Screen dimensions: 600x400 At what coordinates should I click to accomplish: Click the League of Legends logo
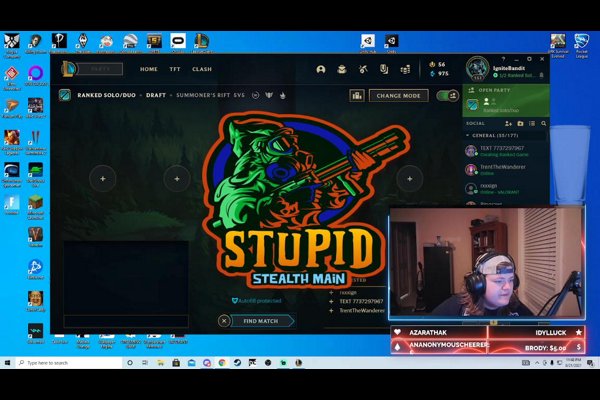click(x=68, y=69)
